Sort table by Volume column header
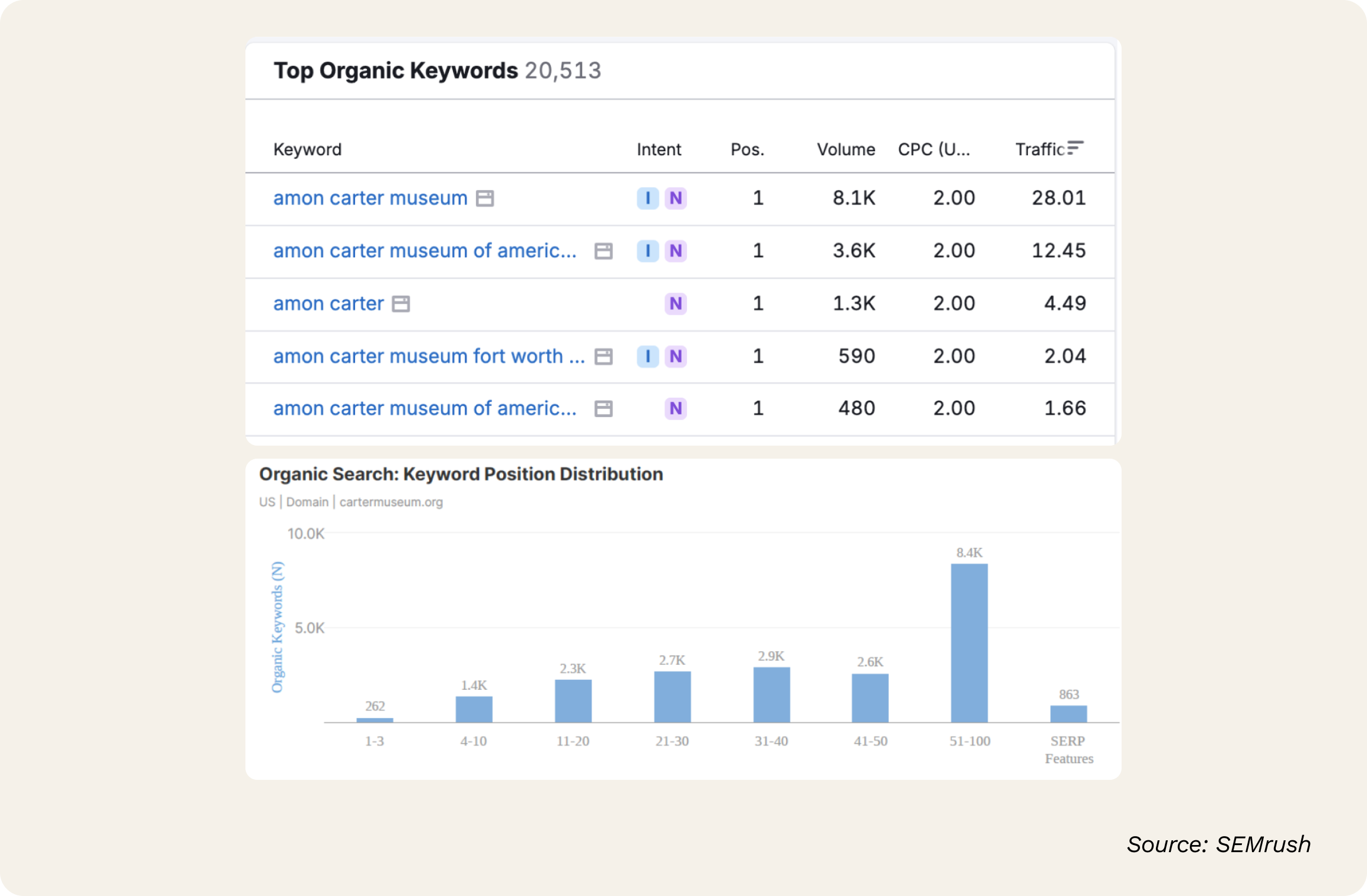The height and width of the screenshot is (896, 1367). (x=845, y=149)
